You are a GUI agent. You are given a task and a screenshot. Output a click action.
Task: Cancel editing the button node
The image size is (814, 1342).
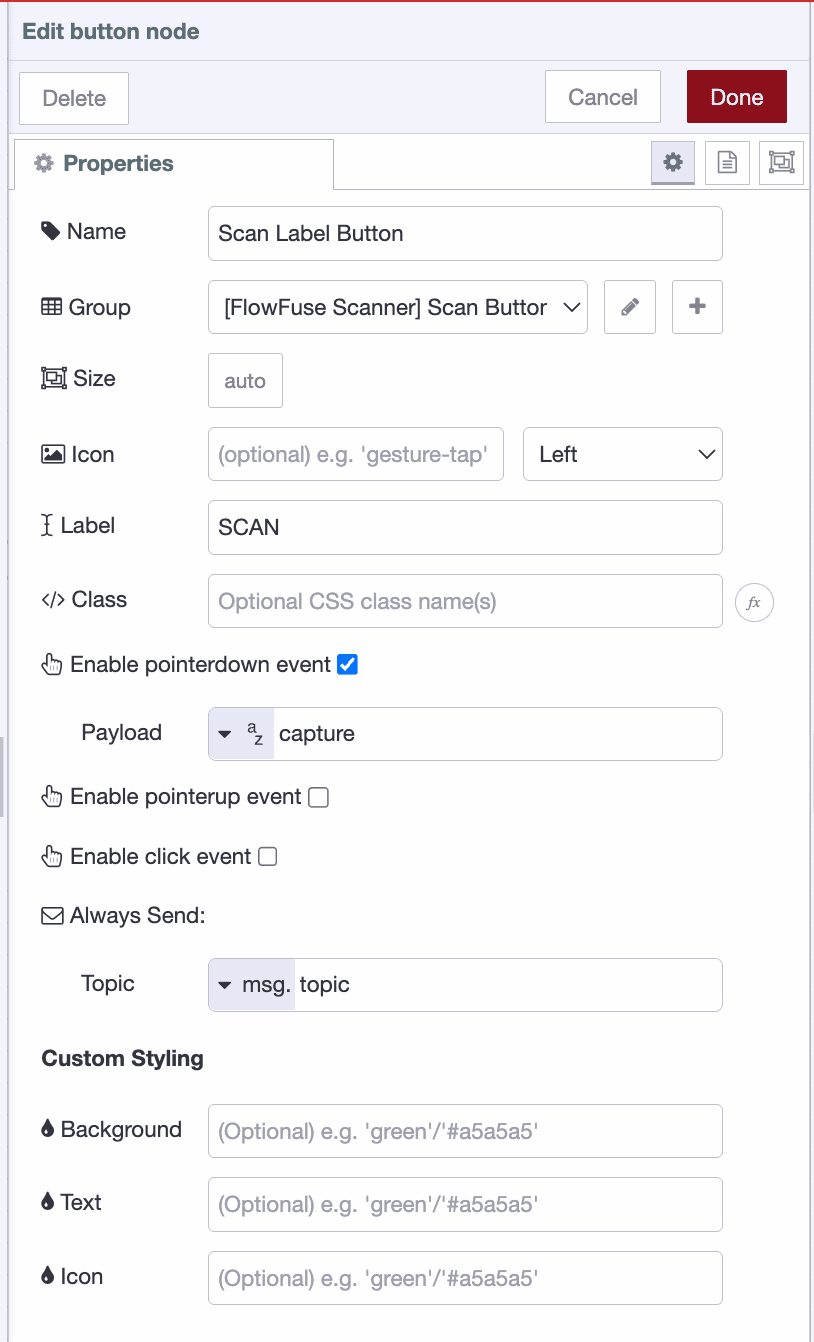[x=601, y=96]
